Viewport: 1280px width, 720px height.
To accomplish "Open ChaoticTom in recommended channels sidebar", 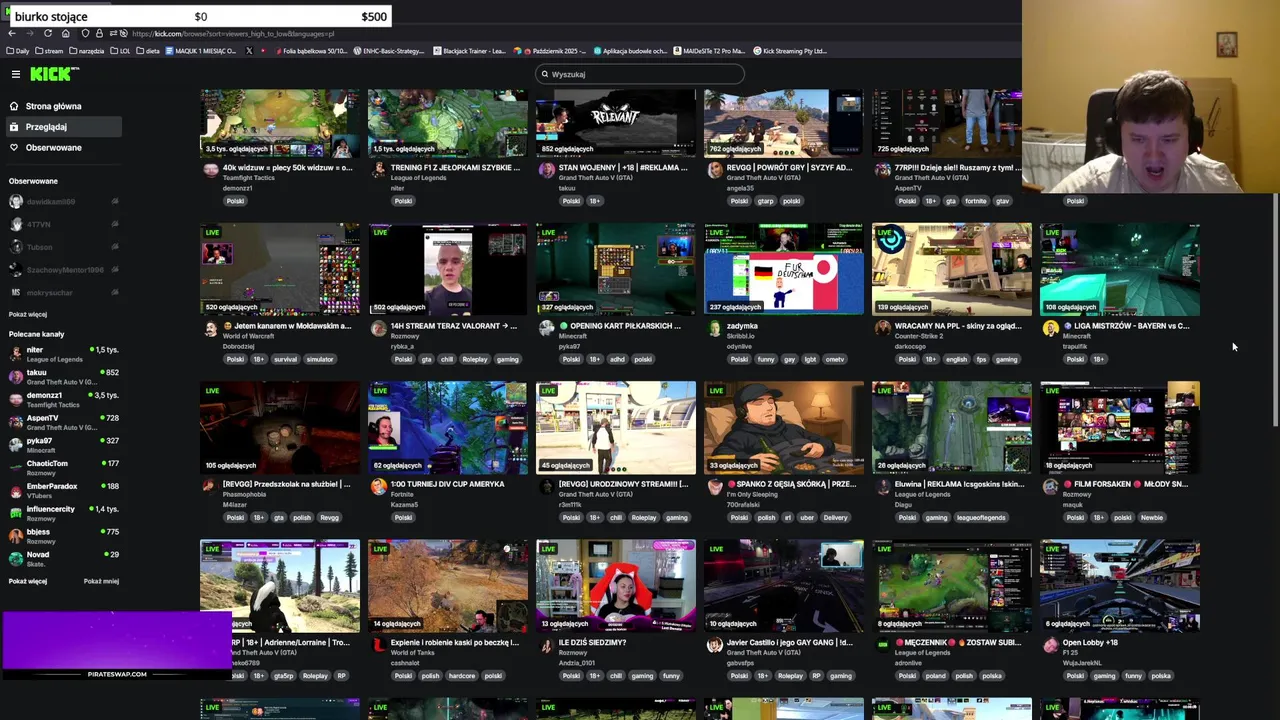I will 63,468.
